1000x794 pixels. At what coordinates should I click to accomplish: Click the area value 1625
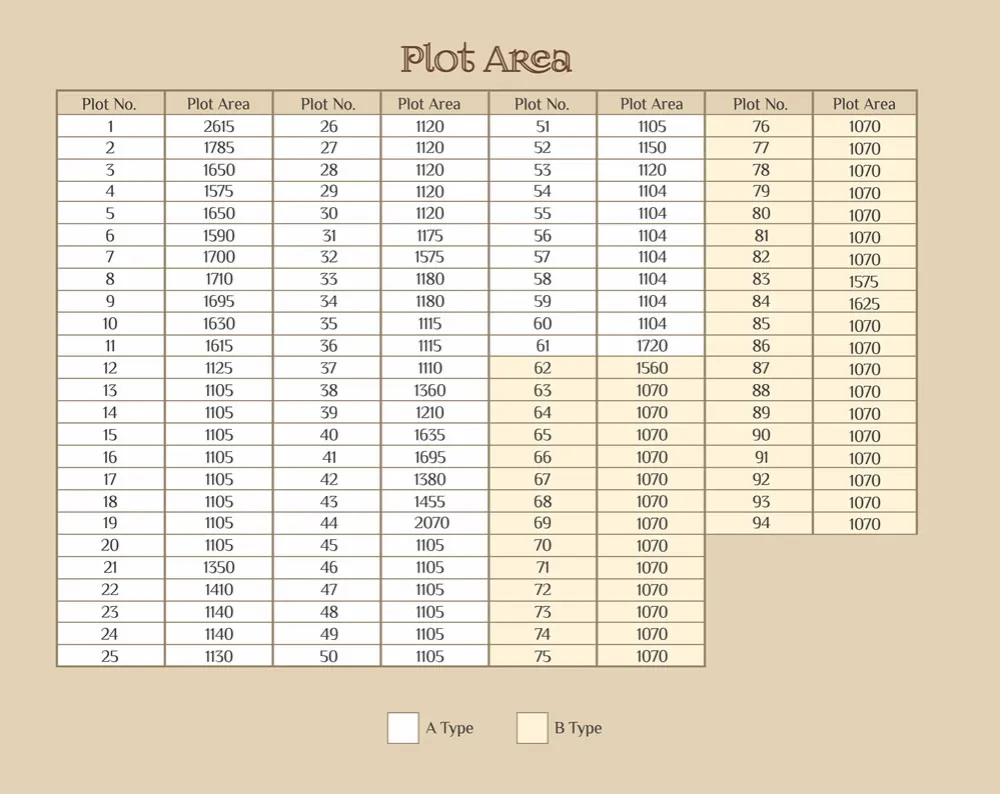pyautogui.click(x=864, y=303)
